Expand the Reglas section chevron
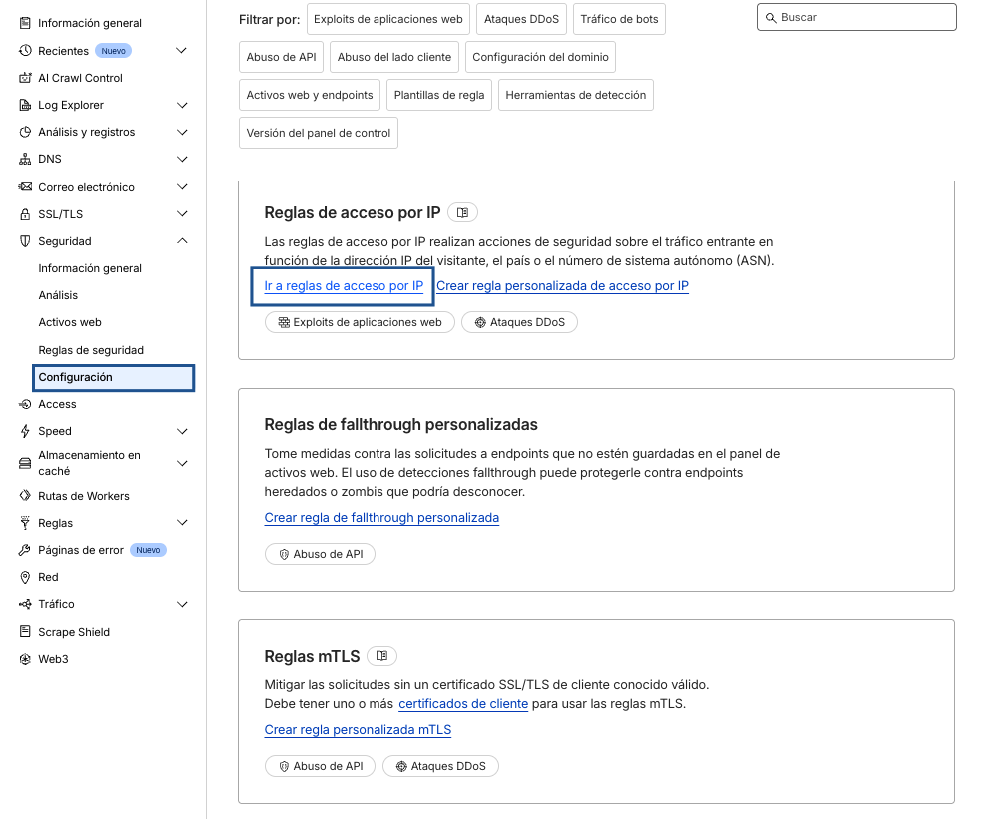 pos(182,523)
